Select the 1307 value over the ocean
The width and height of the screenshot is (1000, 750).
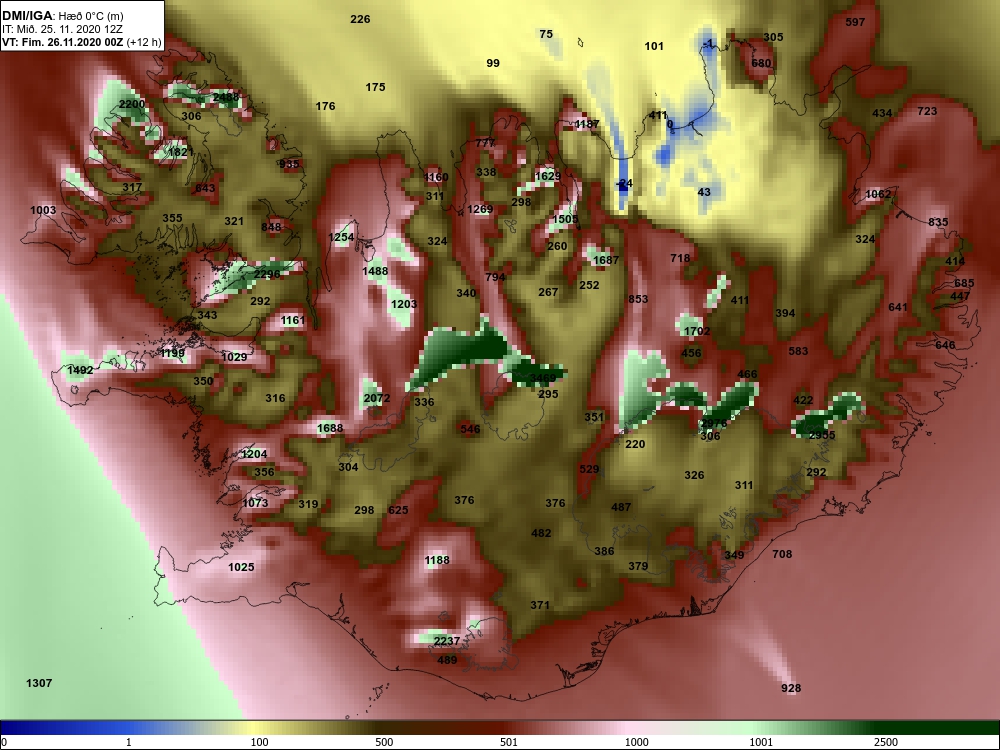click(x=39, y=683)
